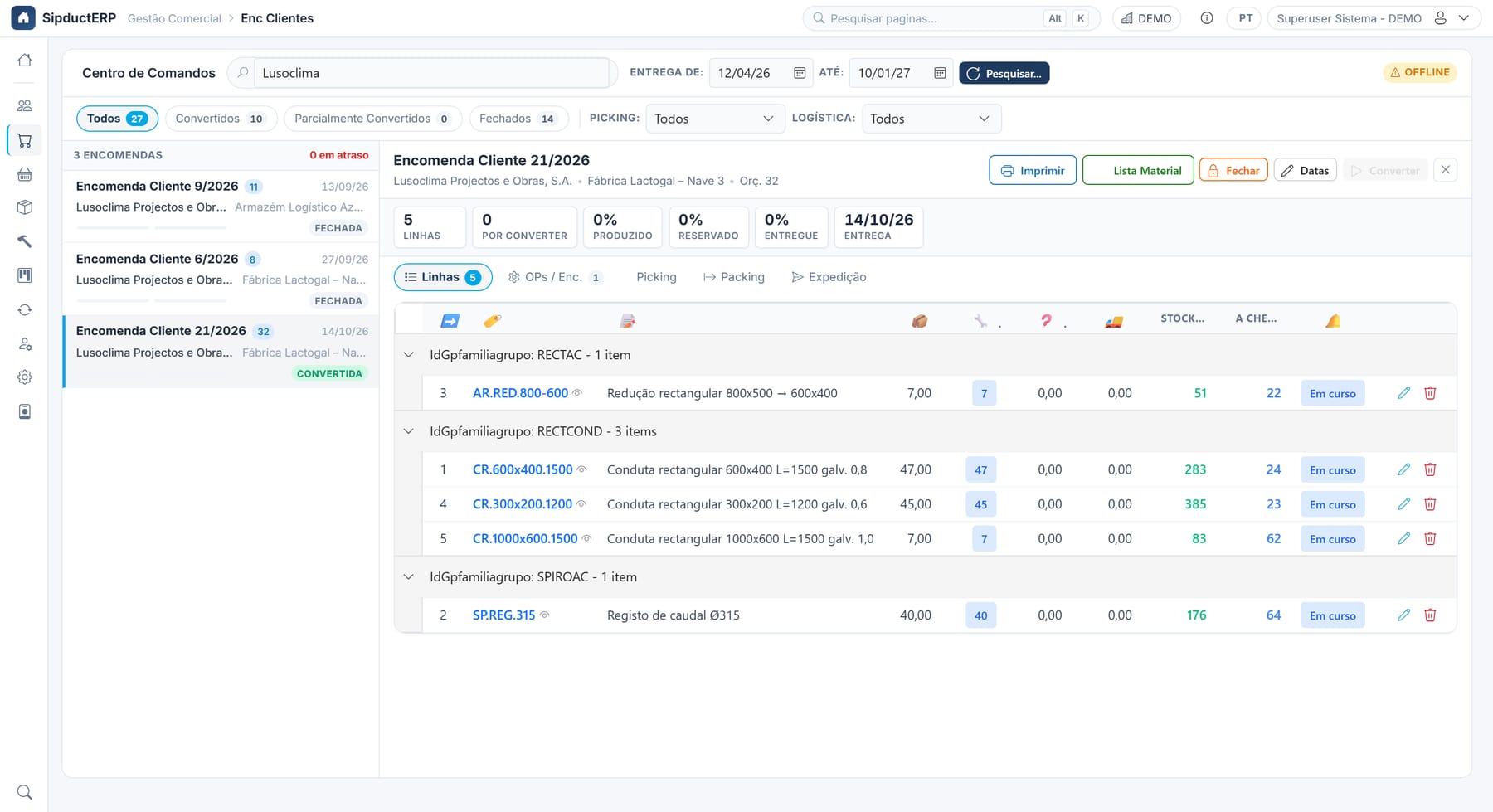Click the magnifier icon at sidebar bottom
The width and height of the screenshot is (1493, 812).
pos(25,792)
